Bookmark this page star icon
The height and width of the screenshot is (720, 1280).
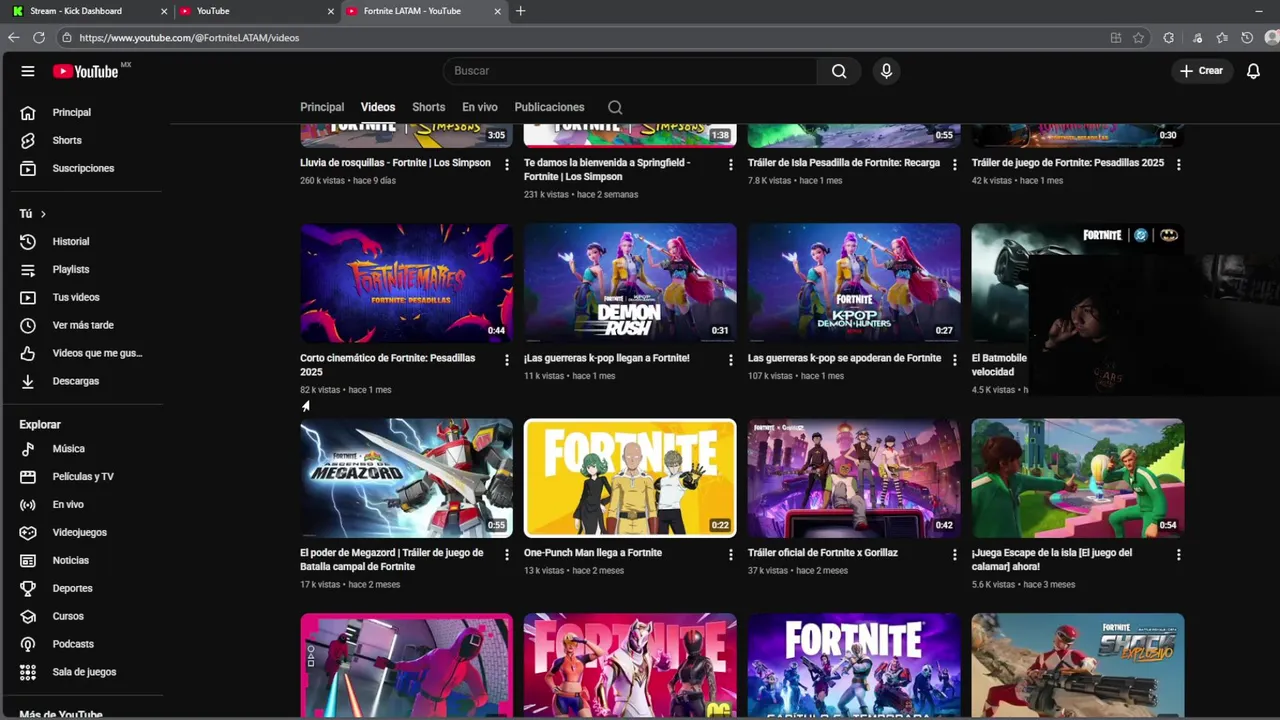pyautogui.click(x=1138, y=38)
